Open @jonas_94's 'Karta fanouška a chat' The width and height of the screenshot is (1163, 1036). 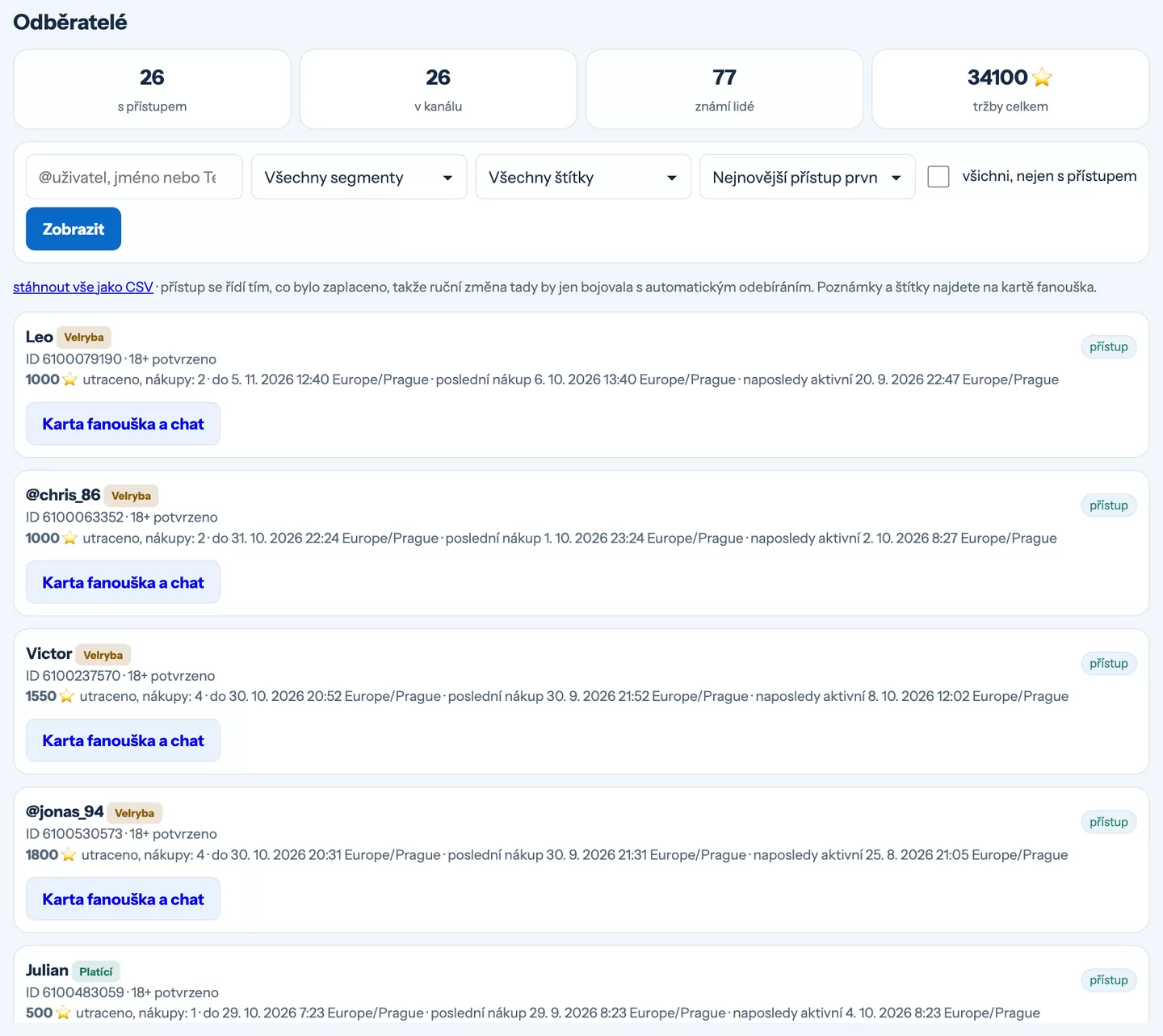[123, 899]
